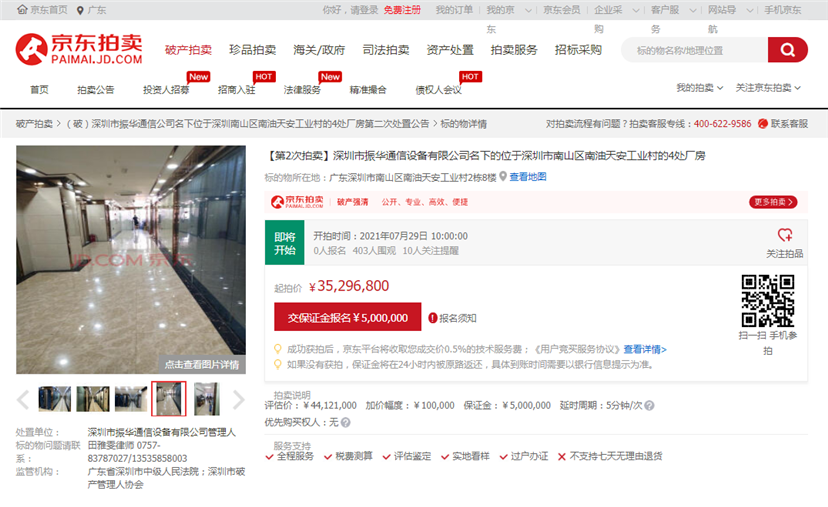Image resolution: width=828 pixels, height=507 pixels.
Task: Click the question mark icon after 延时周期
Action: [650, 406]
